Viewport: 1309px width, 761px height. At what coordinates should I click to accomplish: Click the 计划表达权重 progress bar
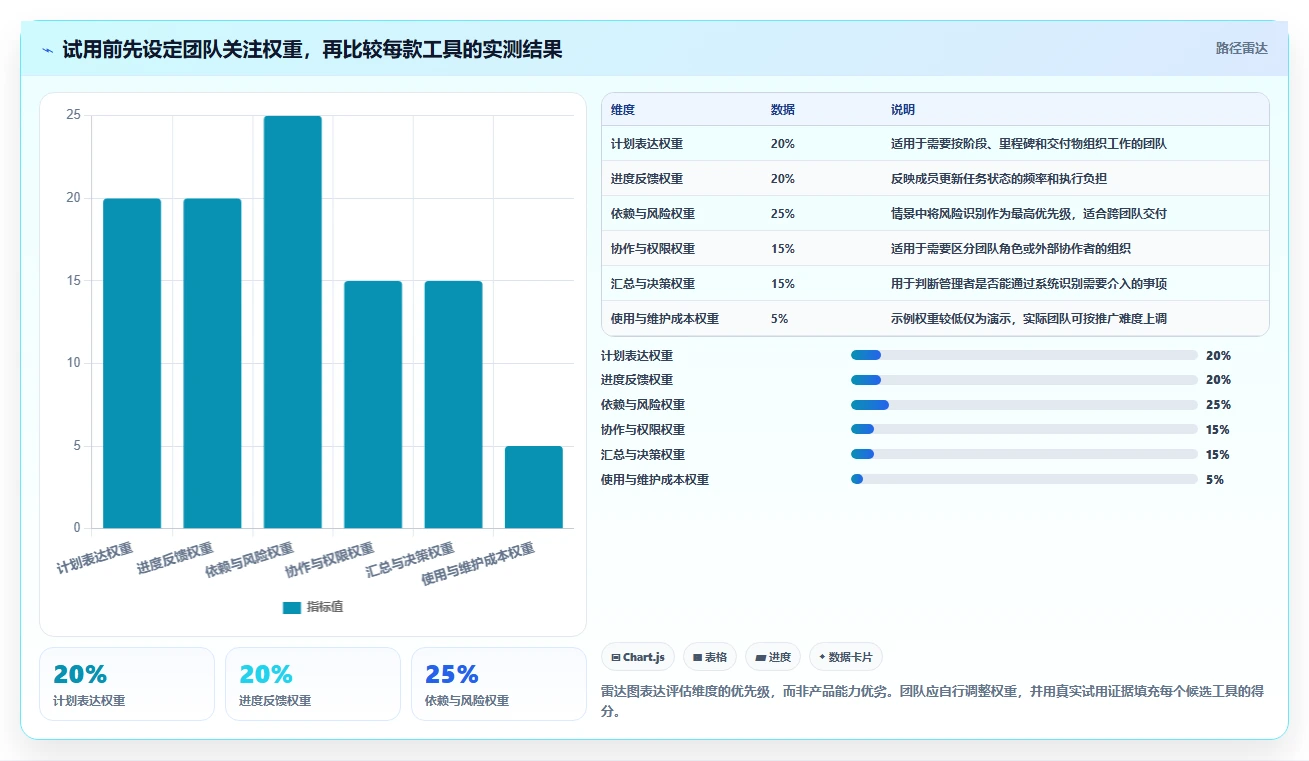[x=1024, y=355]
